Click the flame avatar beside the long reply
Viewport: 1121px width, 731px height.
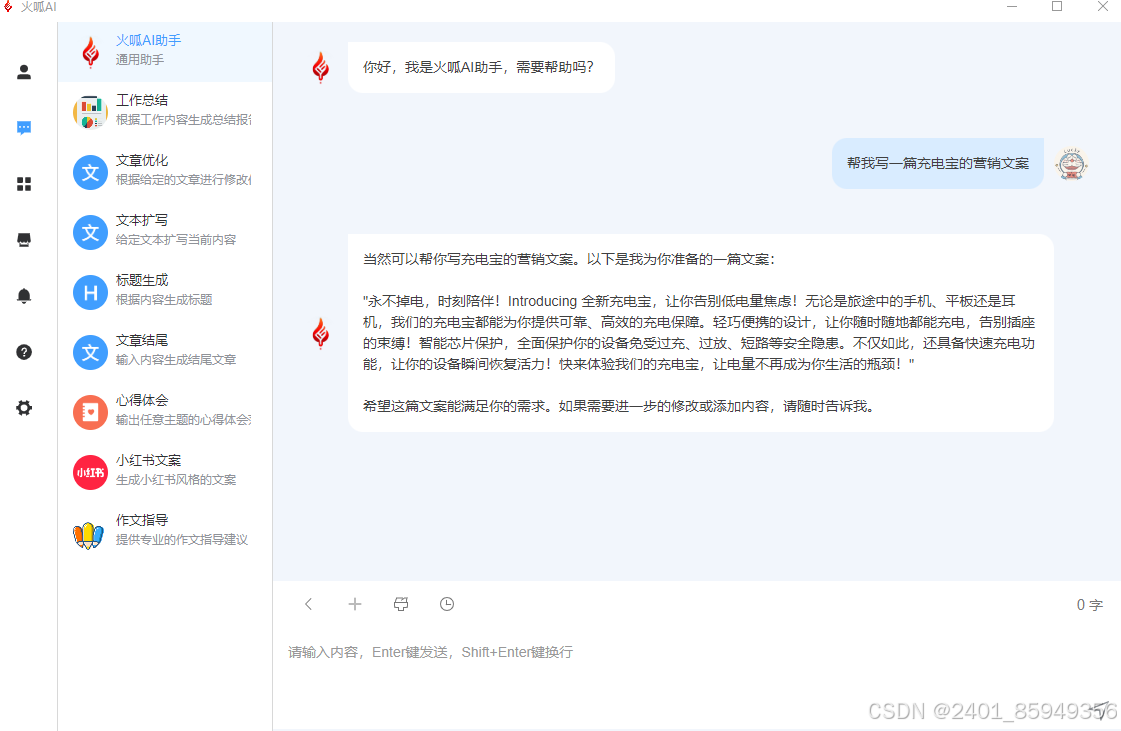click(320, 333)
